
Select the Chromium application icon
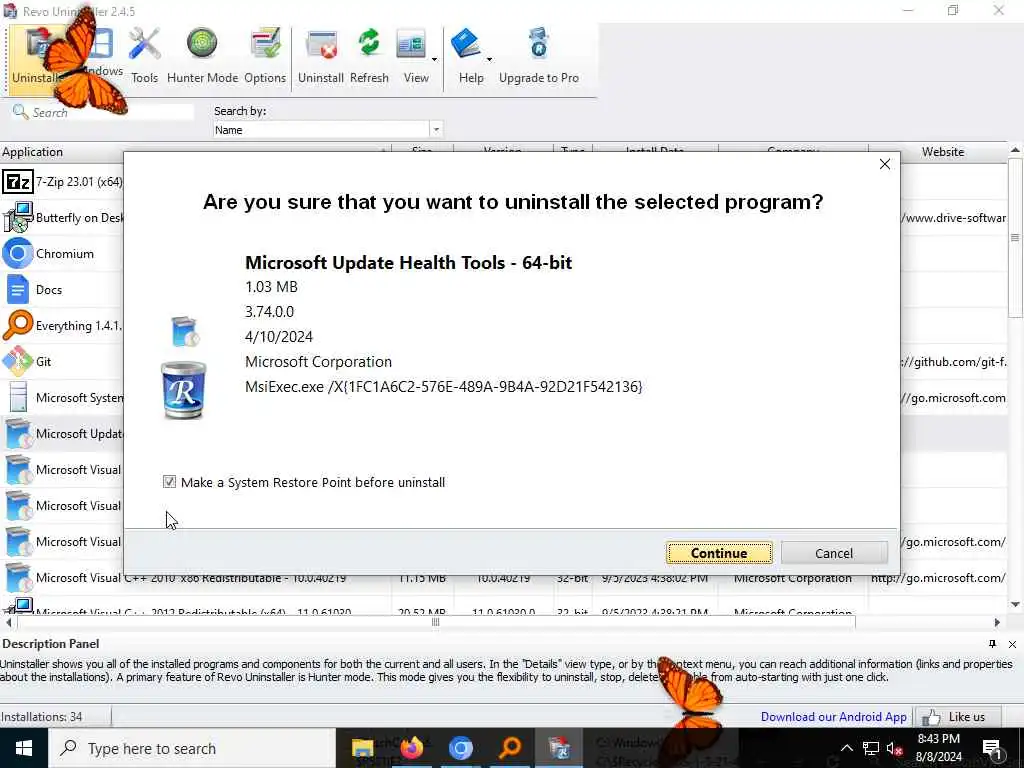(18, 253)
